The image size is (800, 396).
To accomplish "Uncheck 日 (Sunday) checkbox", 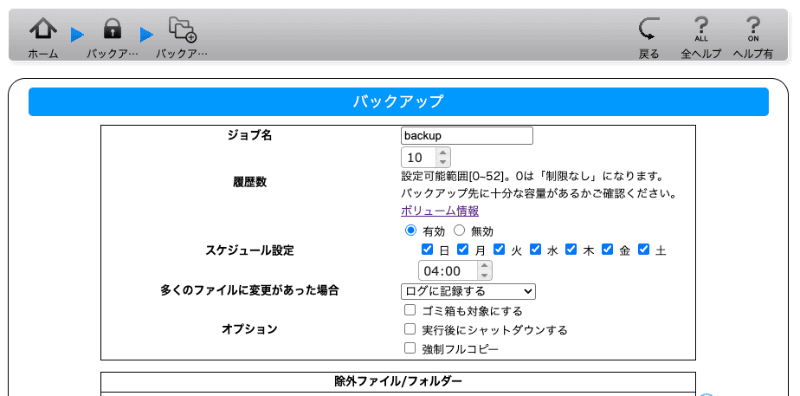I will pyautogui.click(x=427, y=250).
